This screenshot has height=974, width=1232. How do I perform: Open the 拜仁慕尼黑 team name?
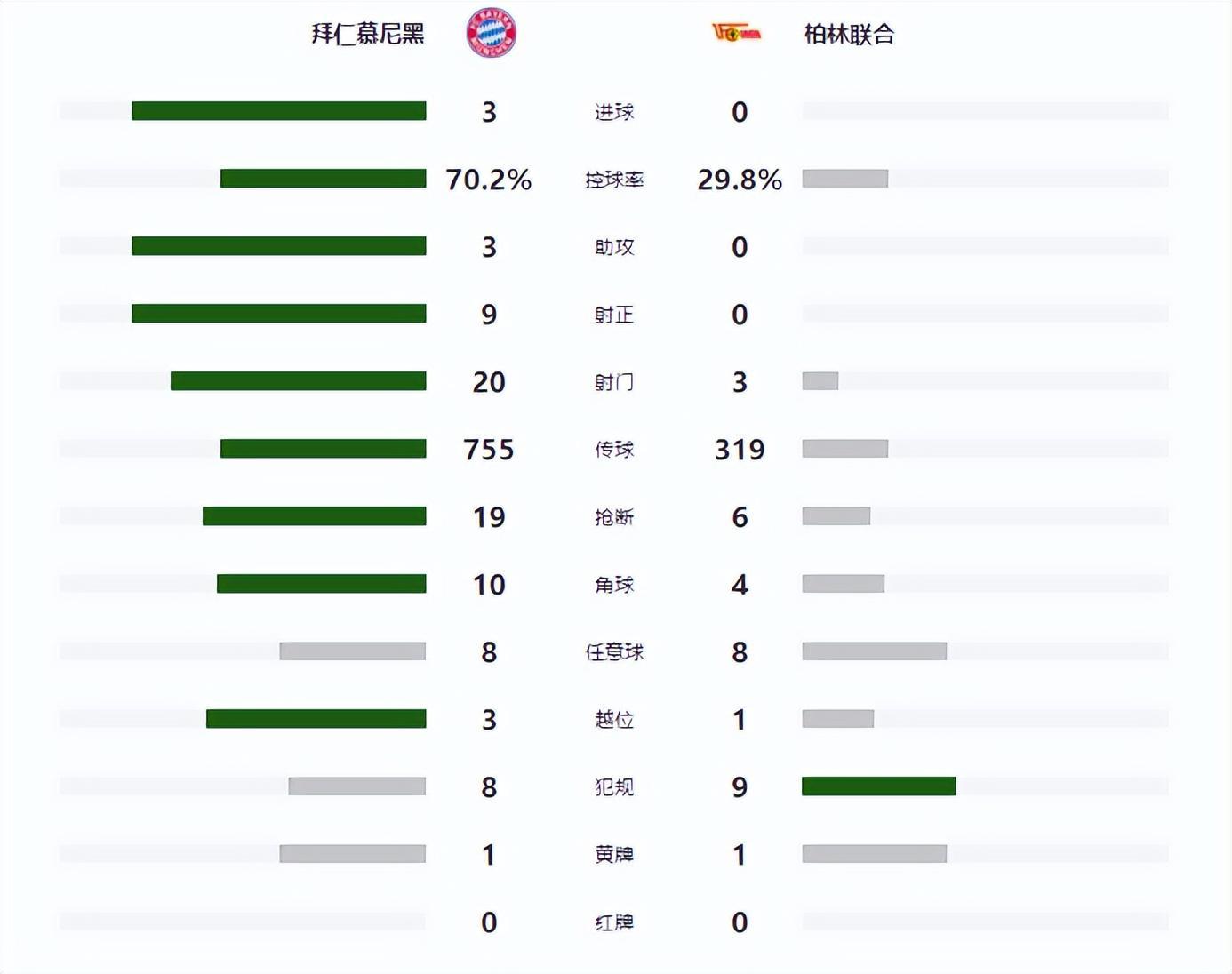point(368,34)
